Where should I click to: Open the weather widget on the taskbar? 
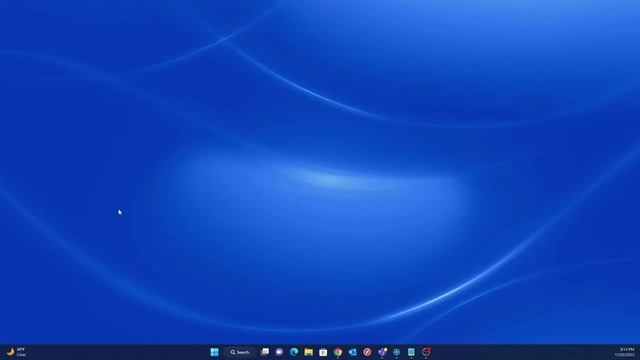tap(16, 352)
